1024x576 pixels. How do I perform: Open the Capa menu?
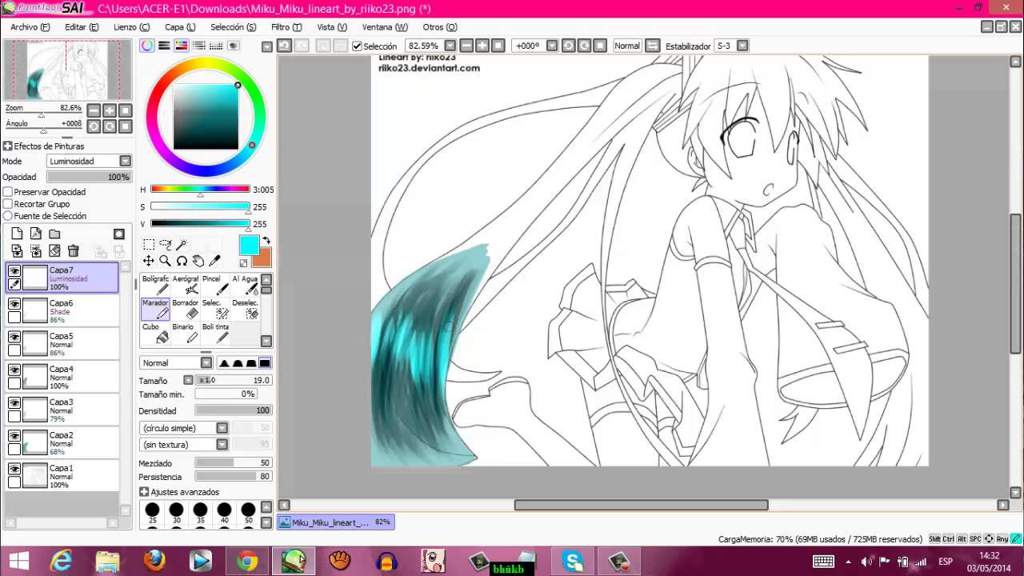pos(180,27)
